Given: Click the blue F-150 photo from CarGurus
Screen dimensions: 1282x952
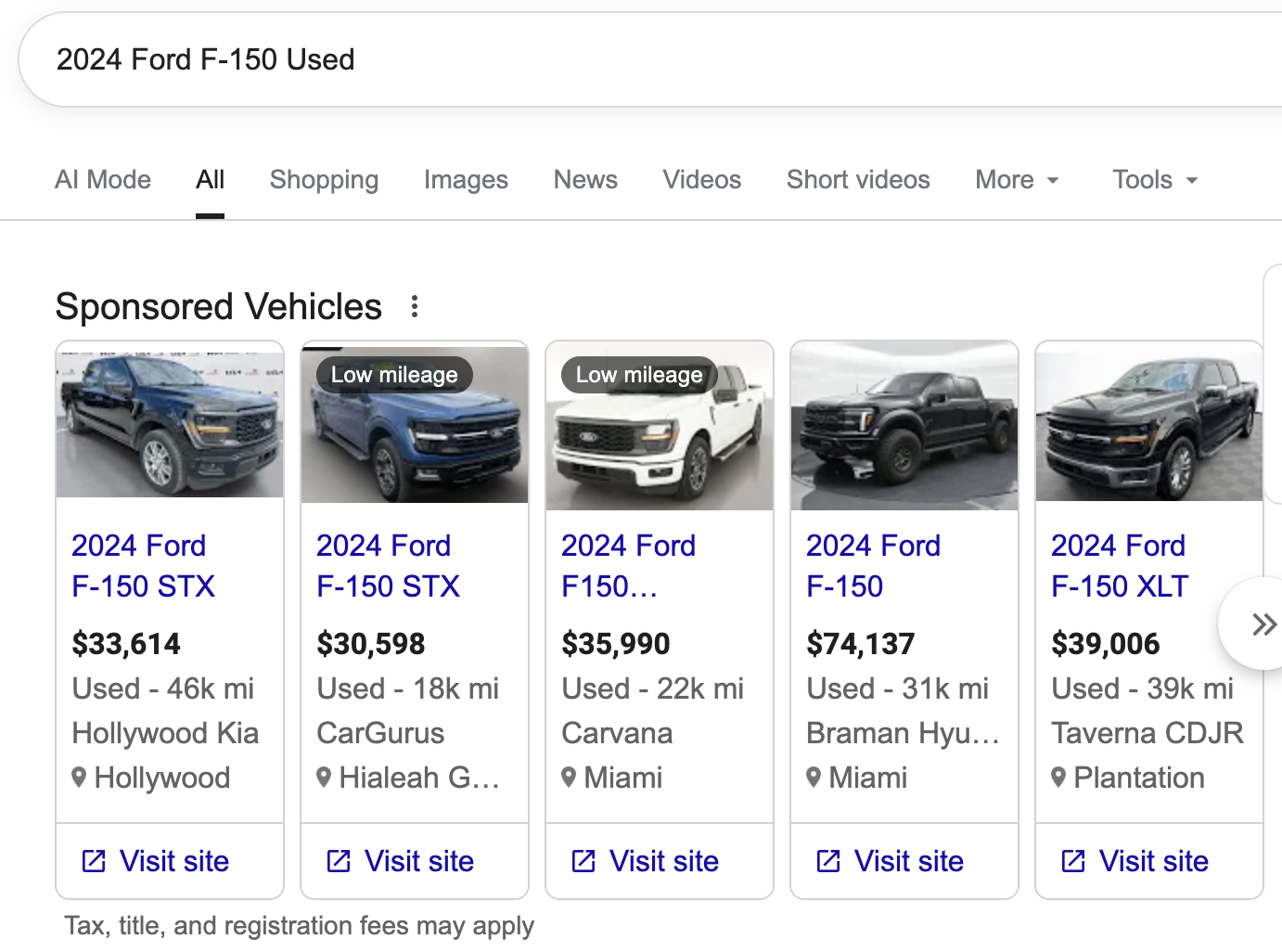Looking at the screenshot, I should 415,425.
